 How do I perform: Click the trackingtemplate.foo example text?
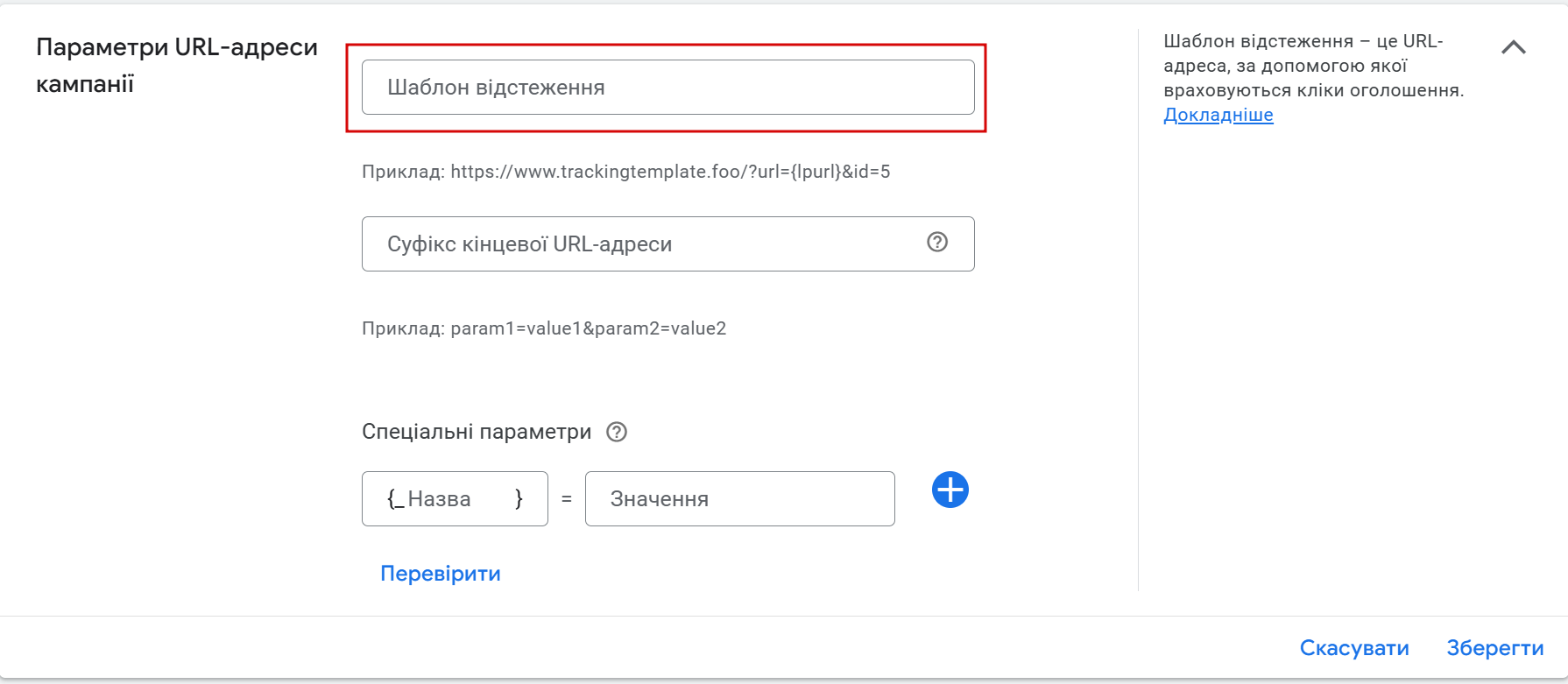click(x=625, y=172)
